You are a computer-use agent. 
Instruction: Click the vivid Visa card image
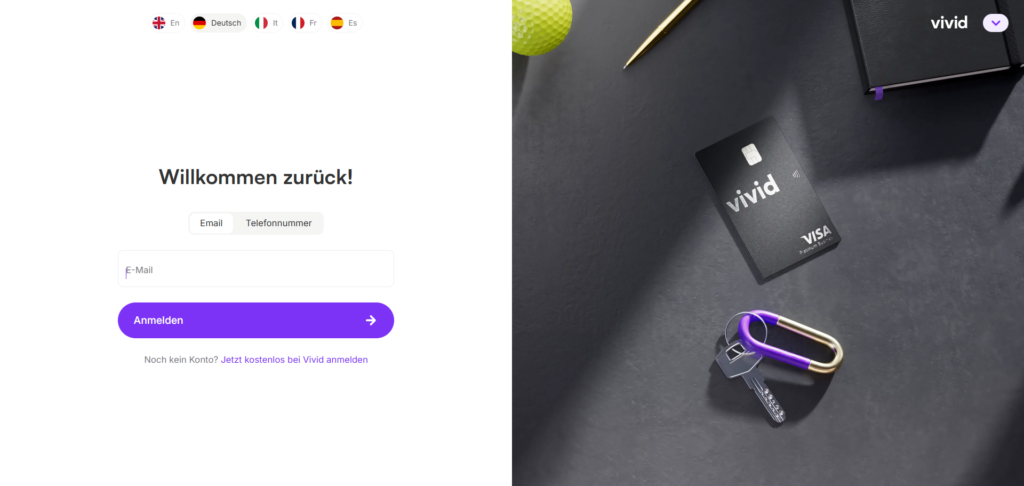tap(768, 200)
